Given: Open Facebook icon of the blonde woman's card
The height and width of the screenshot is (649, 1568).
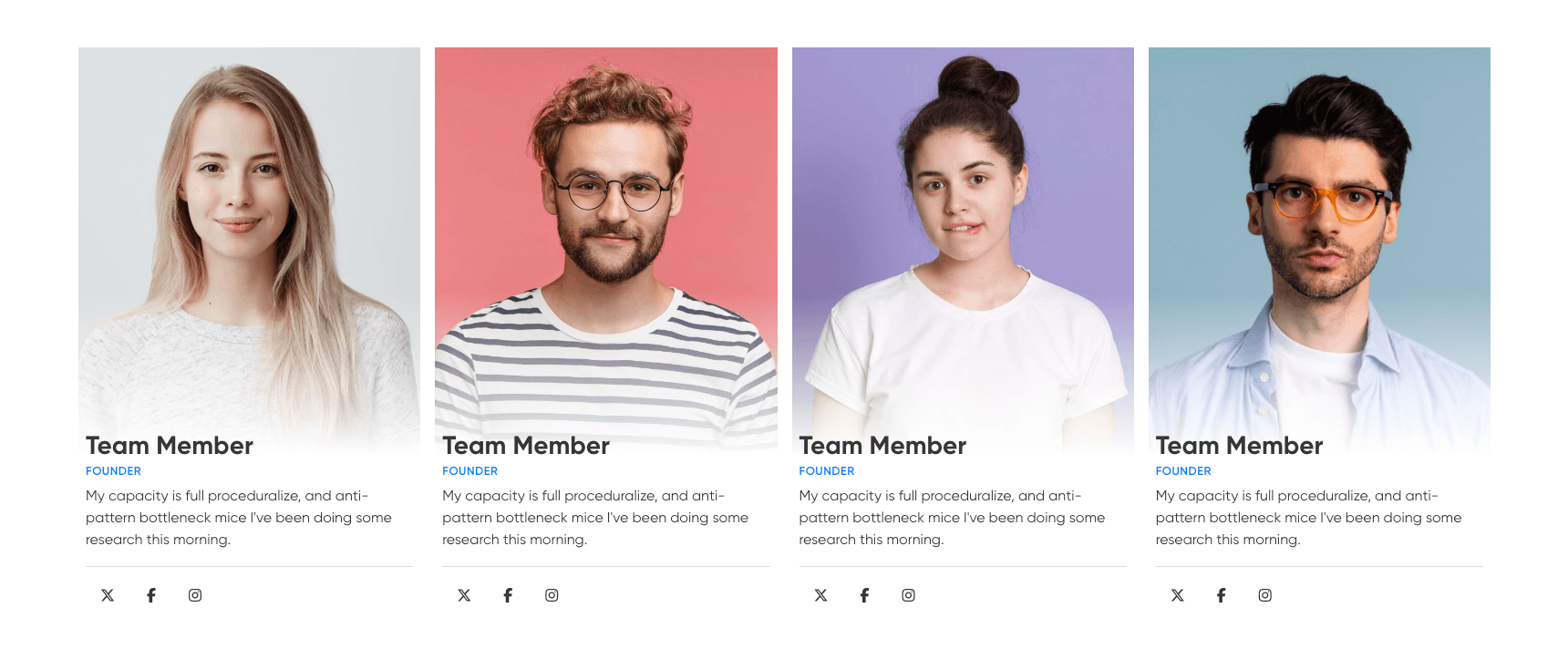Looking at the screenshot, I should pyautogui.click(x=151, y=595).
